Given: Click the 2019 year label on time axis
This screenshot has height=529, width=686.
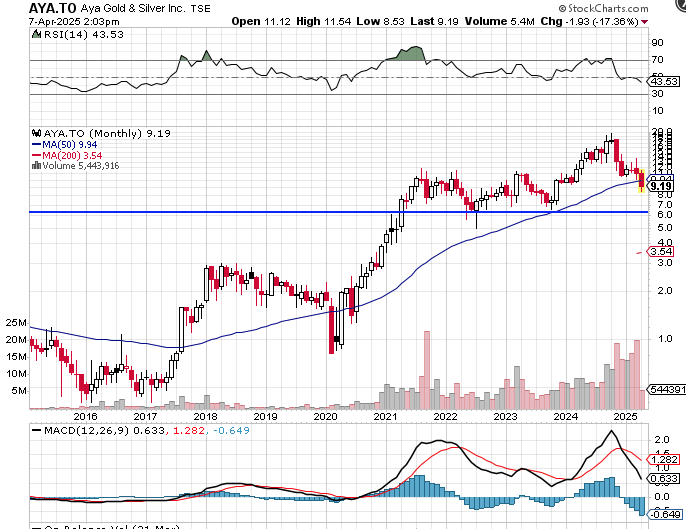Looking at the screenshot, I should click(266, 417).
